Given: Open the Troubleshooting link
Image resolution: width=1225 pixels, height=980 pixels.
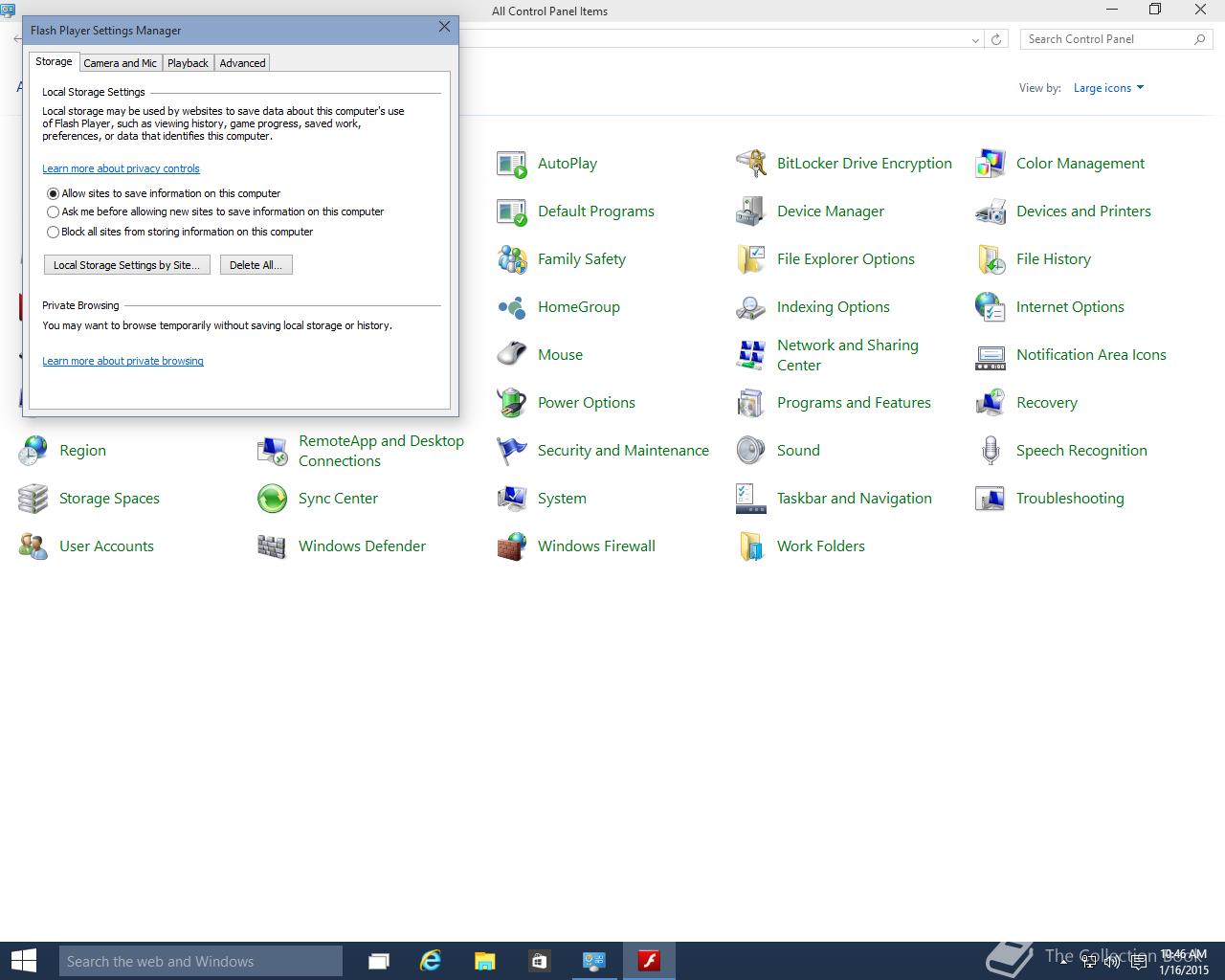Looking at the screenshot, I should point(1070,499).
